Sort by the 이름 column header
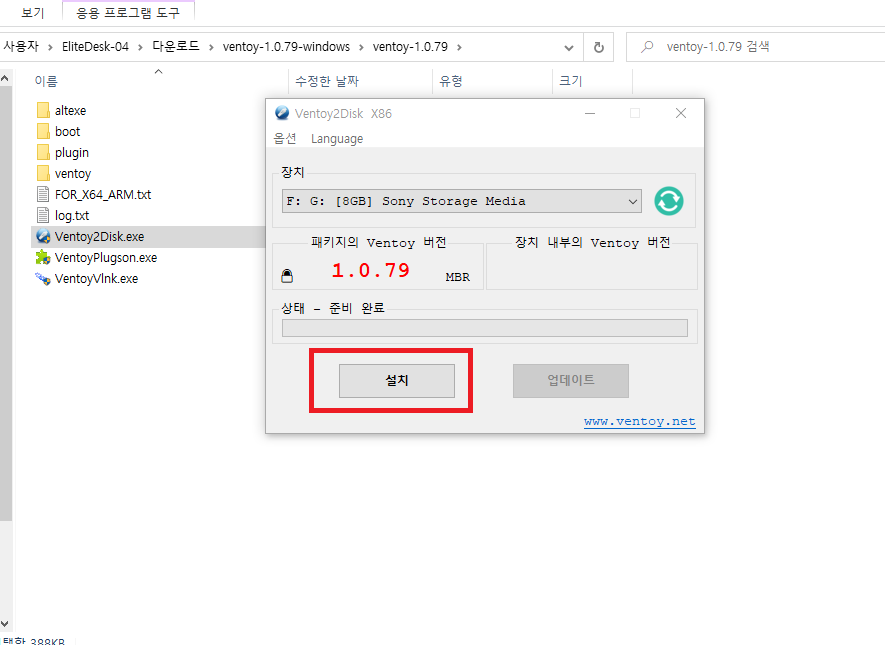This screenshot has width=885, height=645. (x=46, y=81)
